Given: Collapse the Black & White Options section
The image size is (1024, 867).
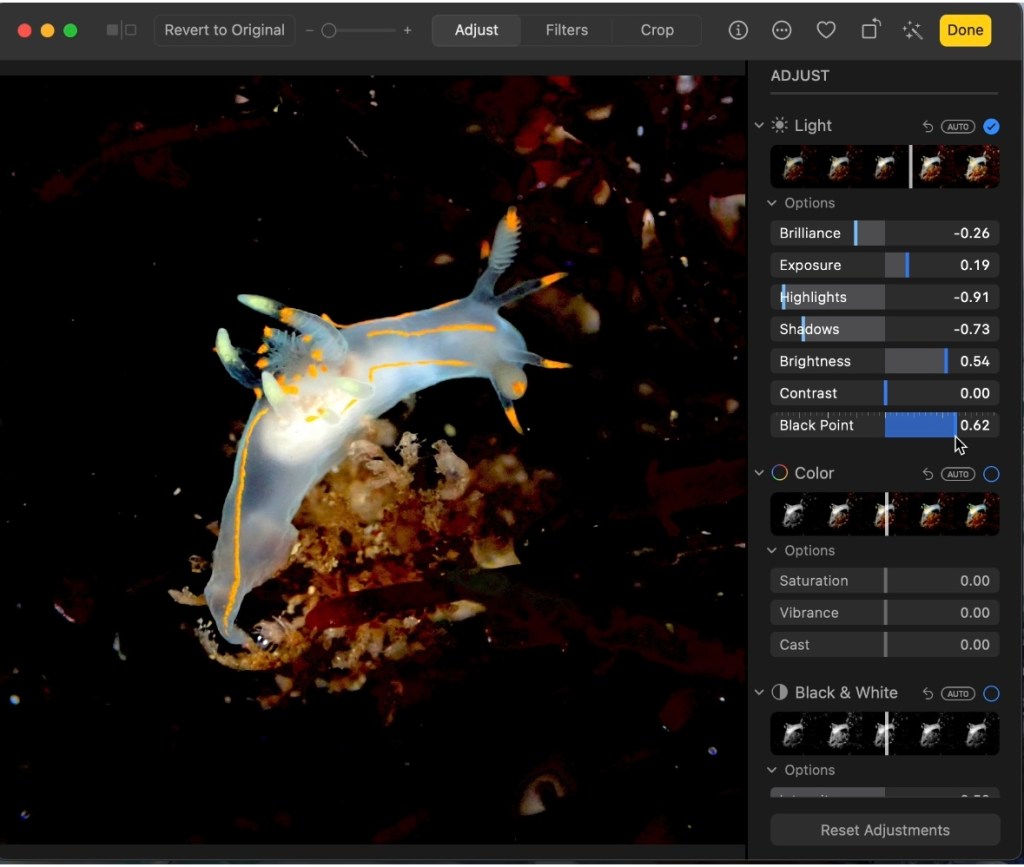Looking at the screenshot, I should pyautogui.click(x=771, y=770).
